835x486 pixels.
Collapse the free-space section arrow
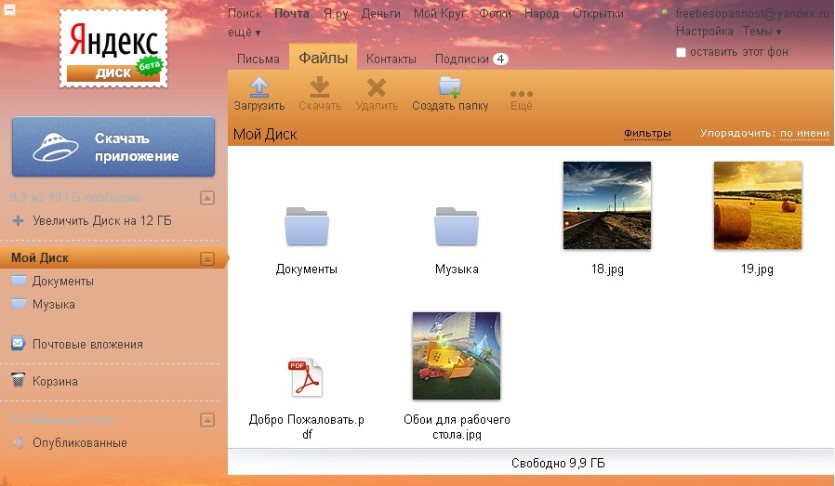[207, 198]
